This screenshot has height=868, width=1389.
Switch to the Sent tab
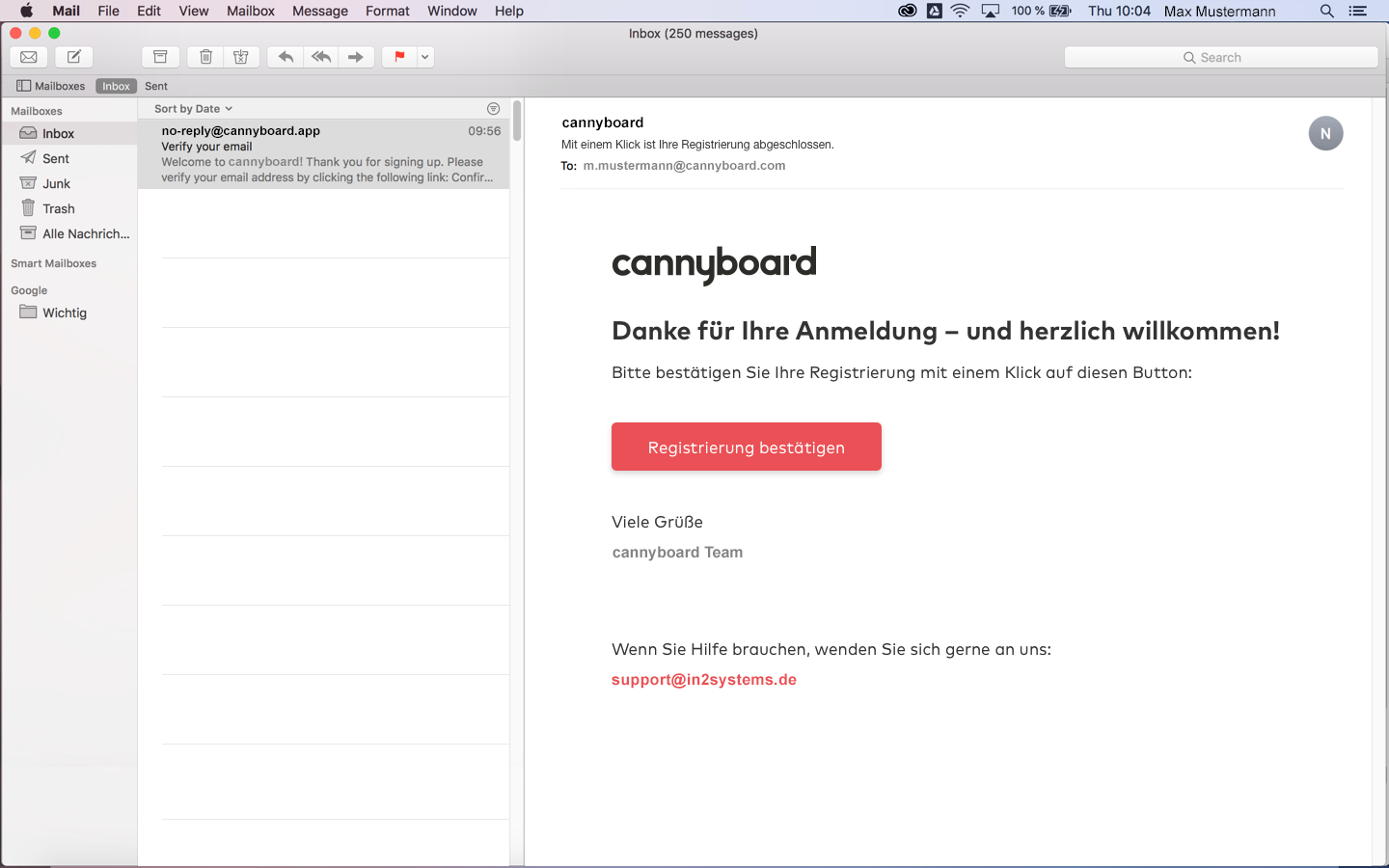point(156,86)
